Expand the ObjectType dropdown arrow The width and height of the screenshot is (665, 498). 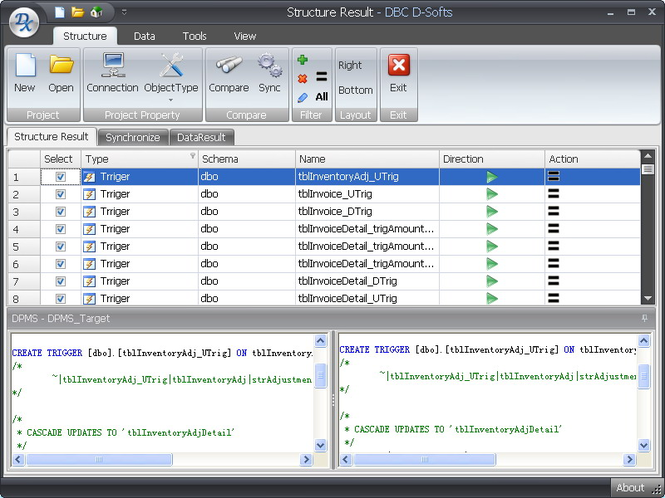coord(171,101)
